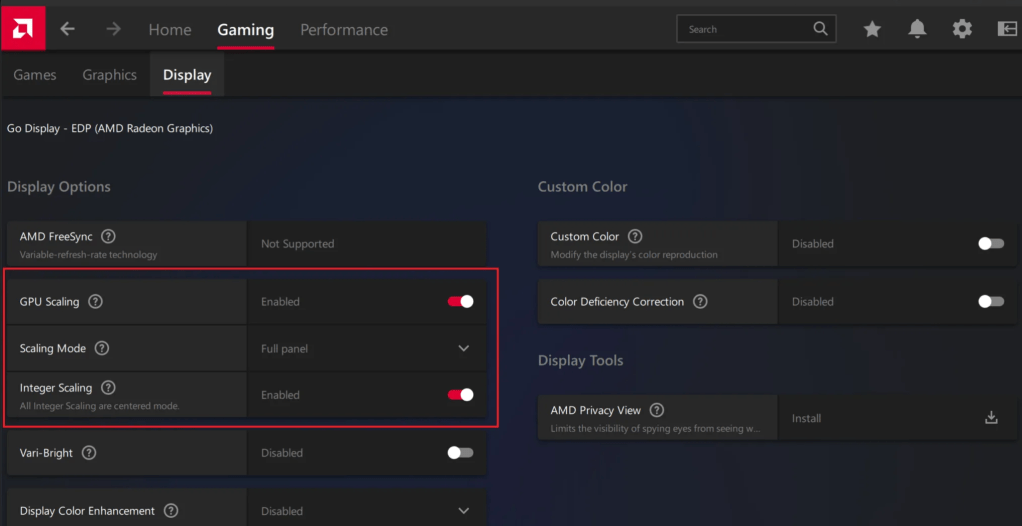
Task: Turn off the Integer Scaling switch
Action: tap(460, 395)
